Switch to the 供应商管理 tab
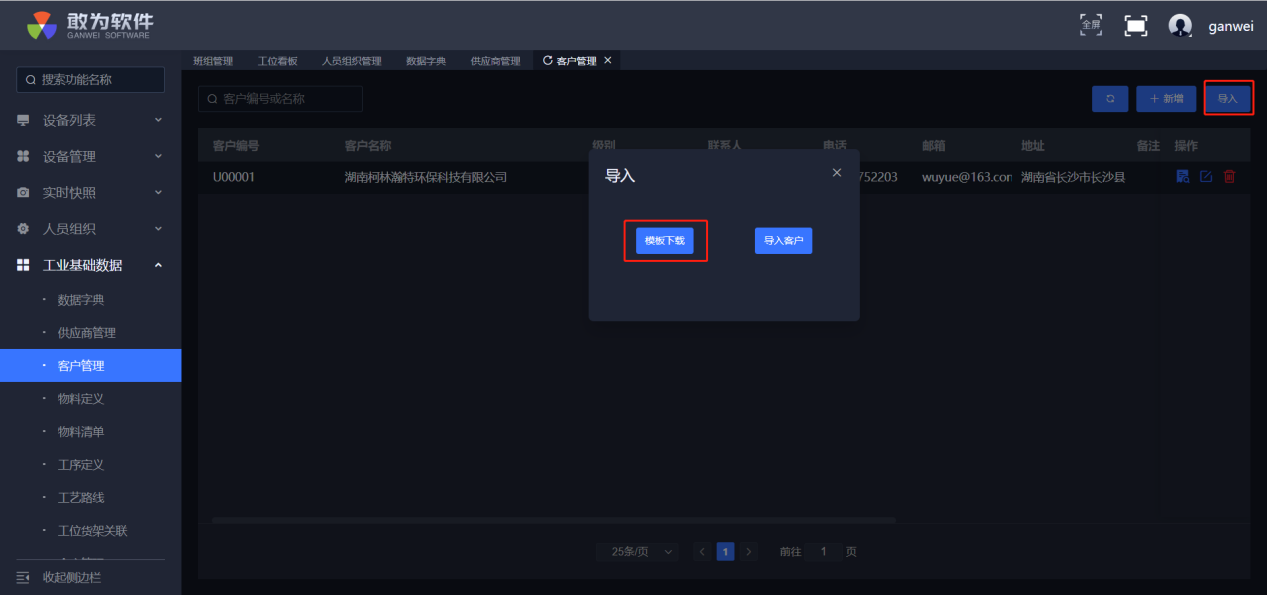 coord(496,61)
